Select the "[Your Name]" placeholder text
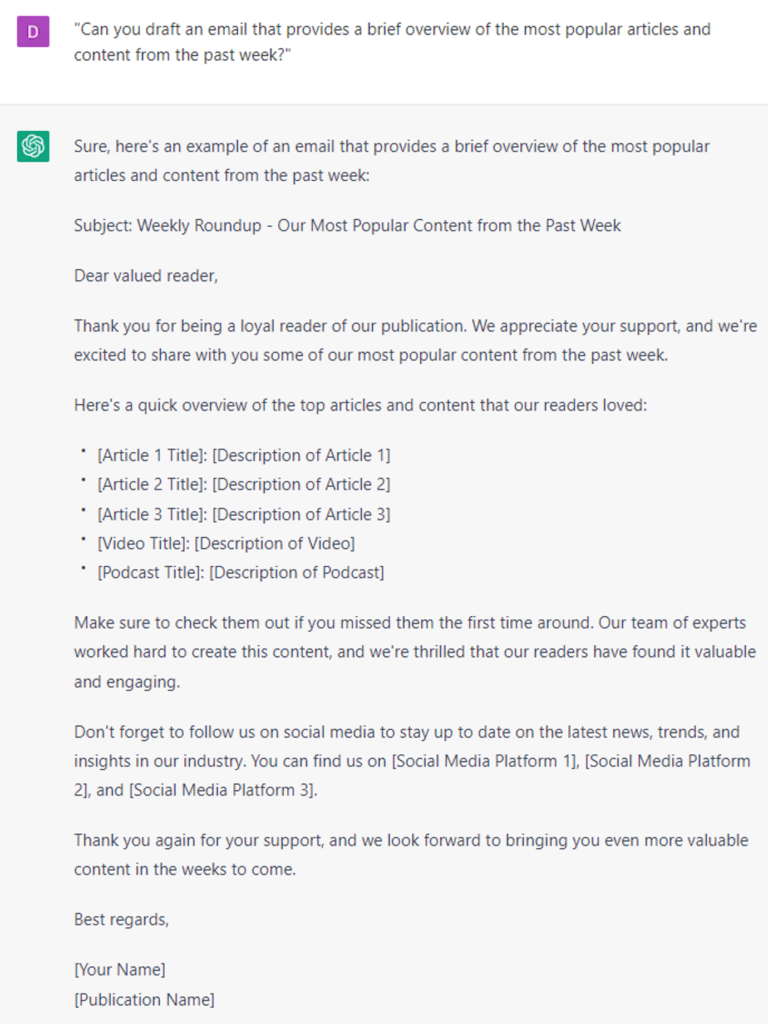This screenshot has height=1024, width=768. (120, 969)
